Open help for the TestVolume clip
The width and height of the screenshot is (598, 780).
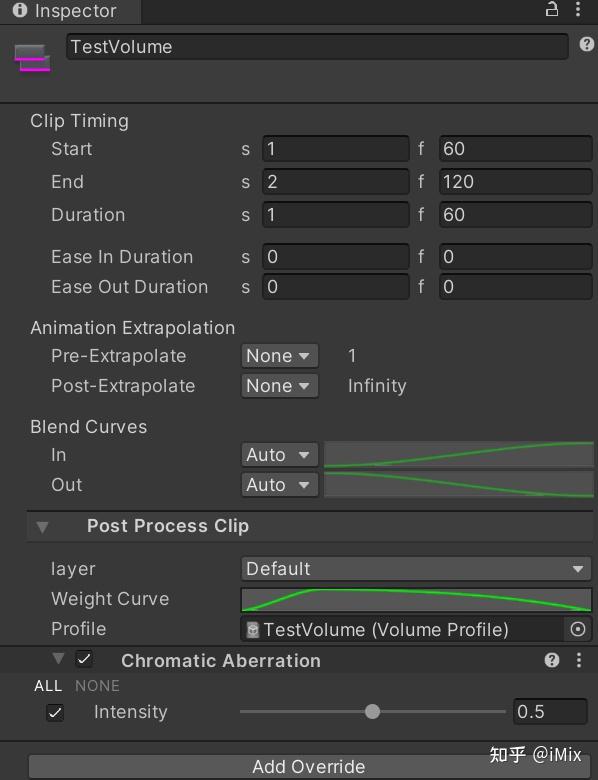[587, 45]
